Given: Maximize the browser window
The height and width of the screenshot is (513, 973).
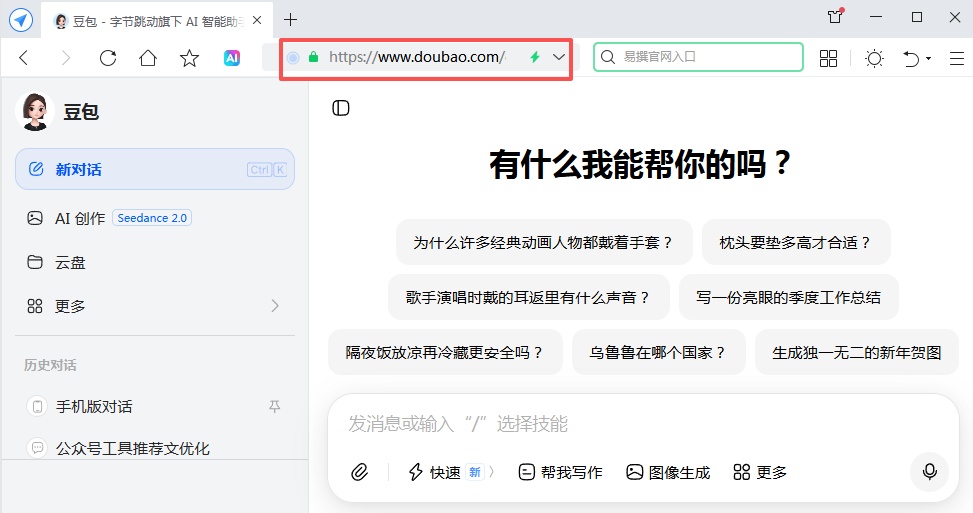Looking at the screenshot, I should pos(917,17).
